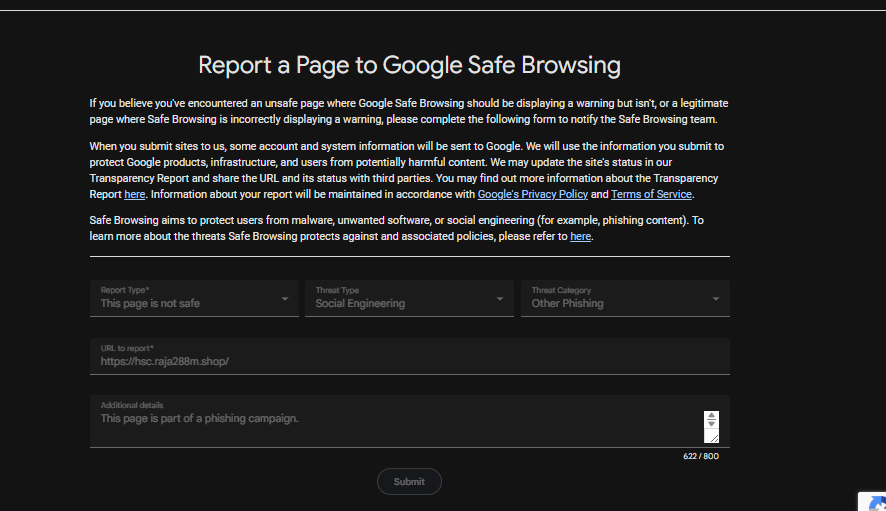Open the Terms of Service link
The image size is (886, 511).
tap(651, 194)
